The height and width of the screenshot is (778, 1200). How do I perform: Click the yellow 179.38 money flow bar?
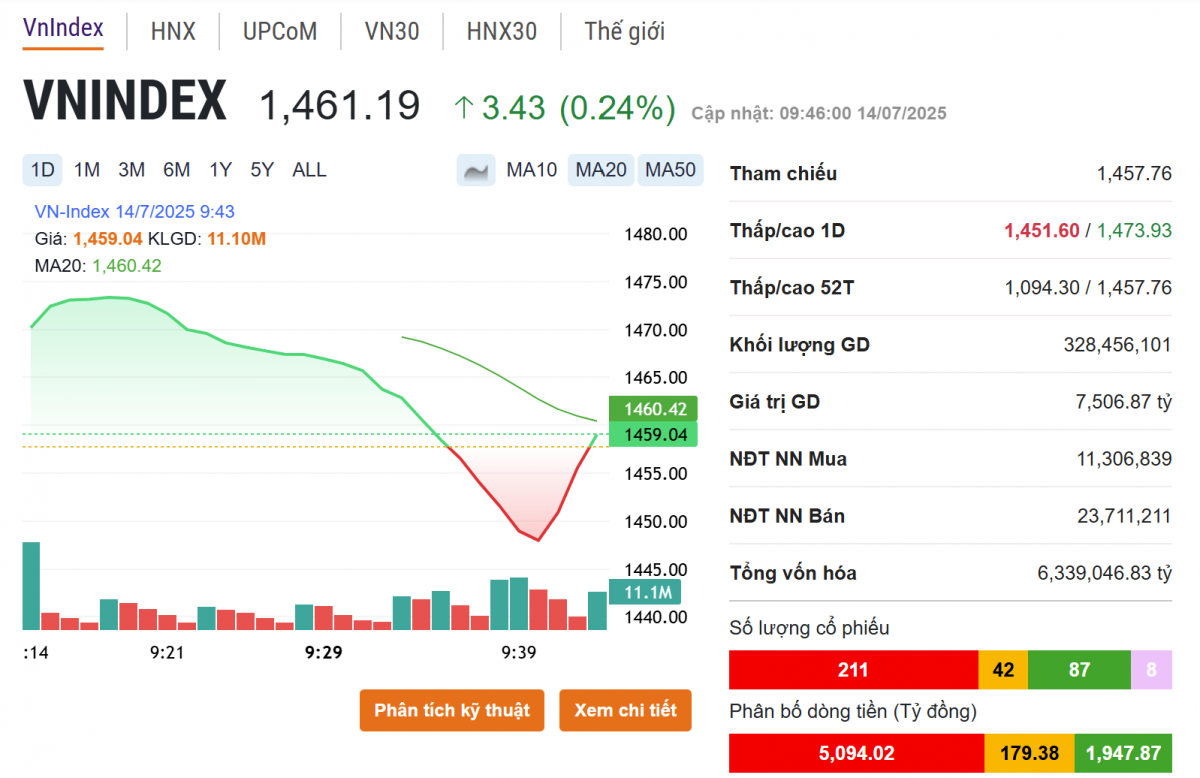[x=1030, y=753]
